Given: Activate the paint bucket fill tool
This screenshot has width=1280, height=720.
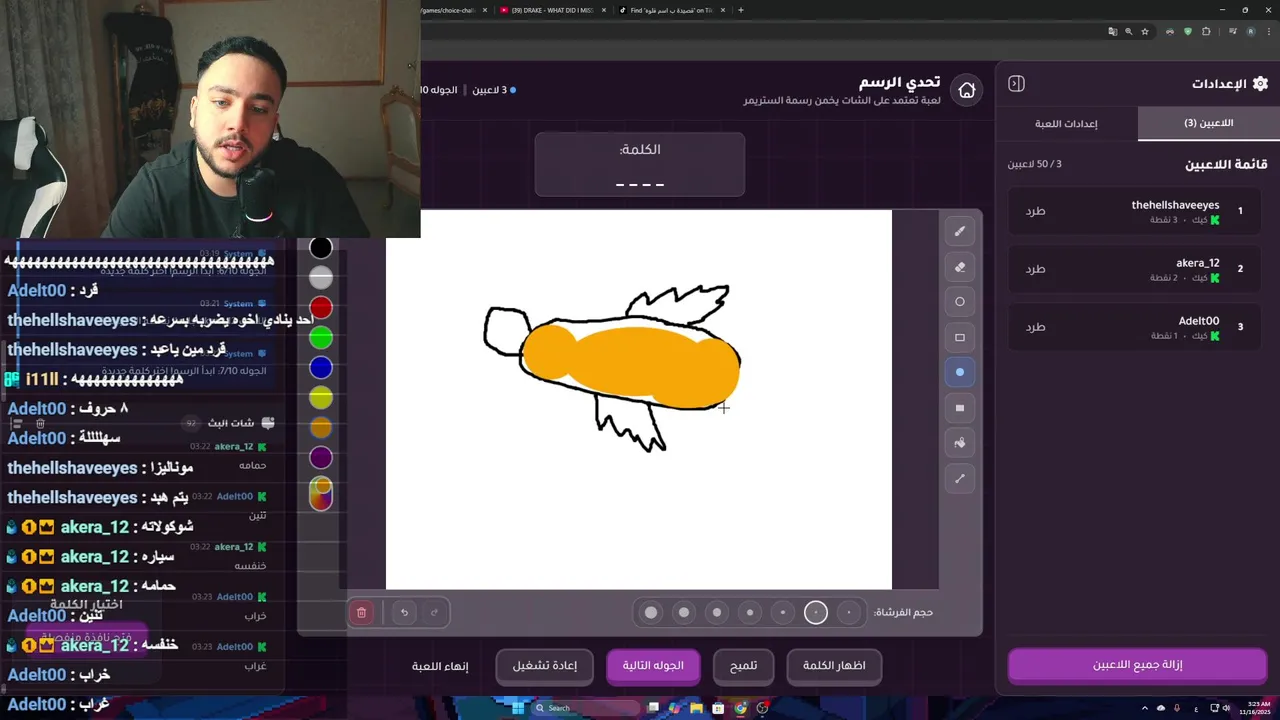Looking at the screenshot, I should [960, 443].
